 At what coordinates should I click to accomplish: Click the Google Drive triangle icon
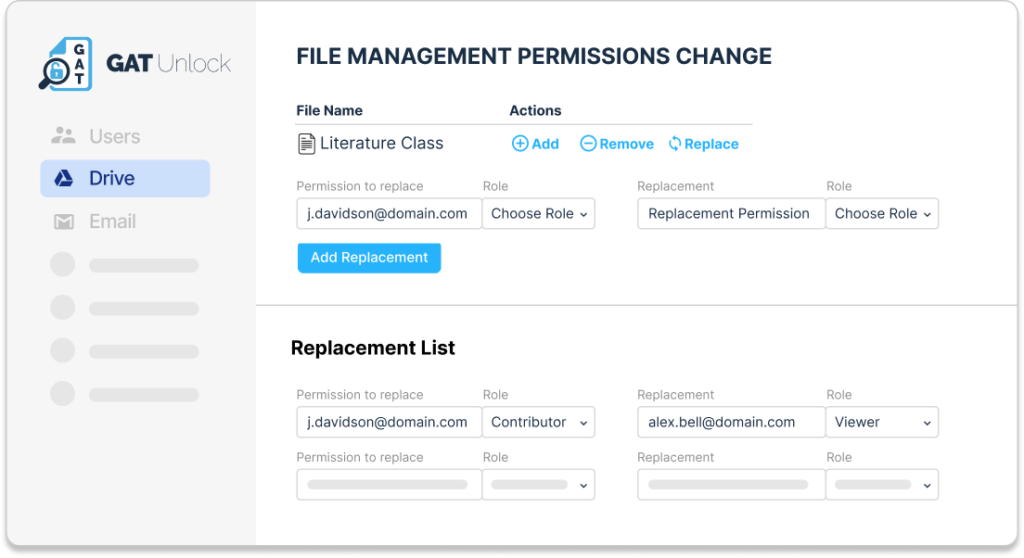(x=64, y=178)
